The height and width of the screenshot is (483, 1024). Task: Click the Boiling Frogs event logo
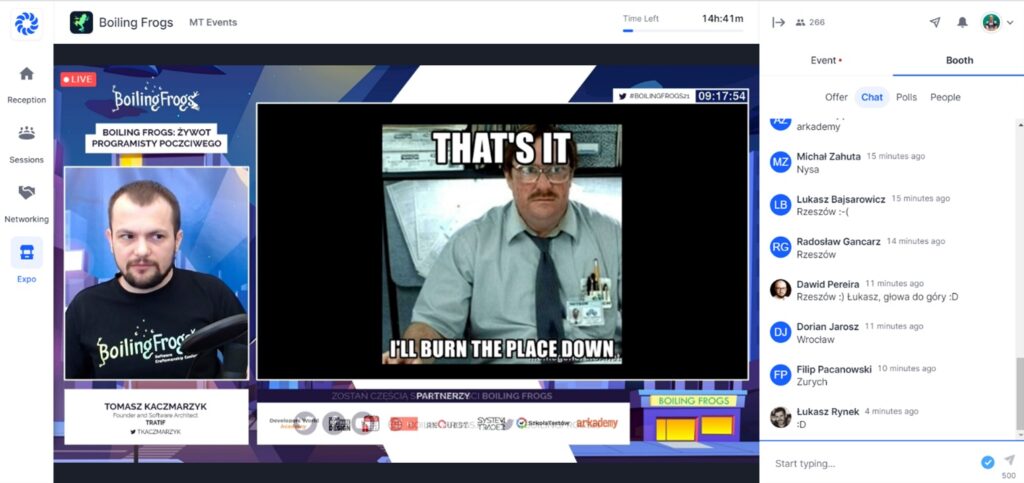82,22
